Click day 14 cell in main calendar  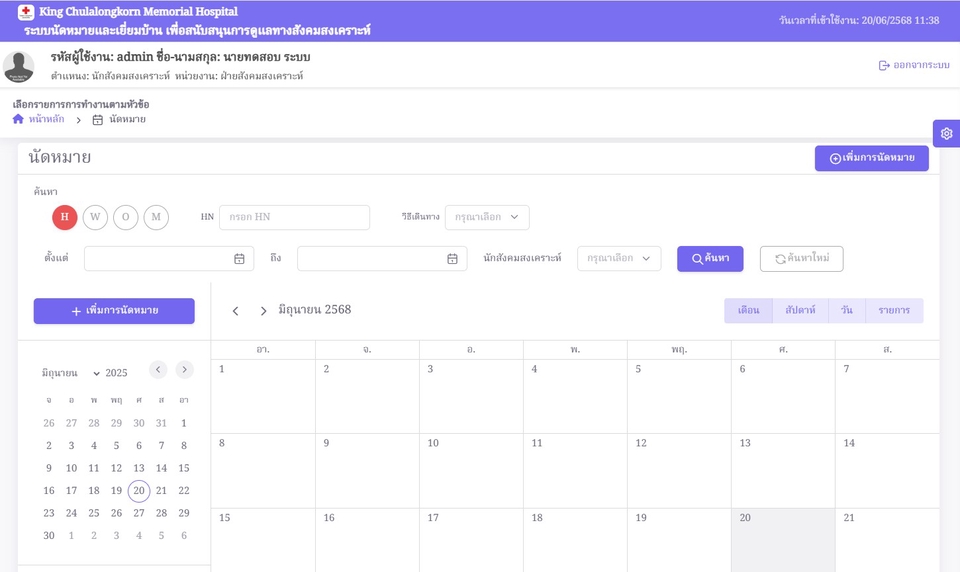tap(887, 471)
